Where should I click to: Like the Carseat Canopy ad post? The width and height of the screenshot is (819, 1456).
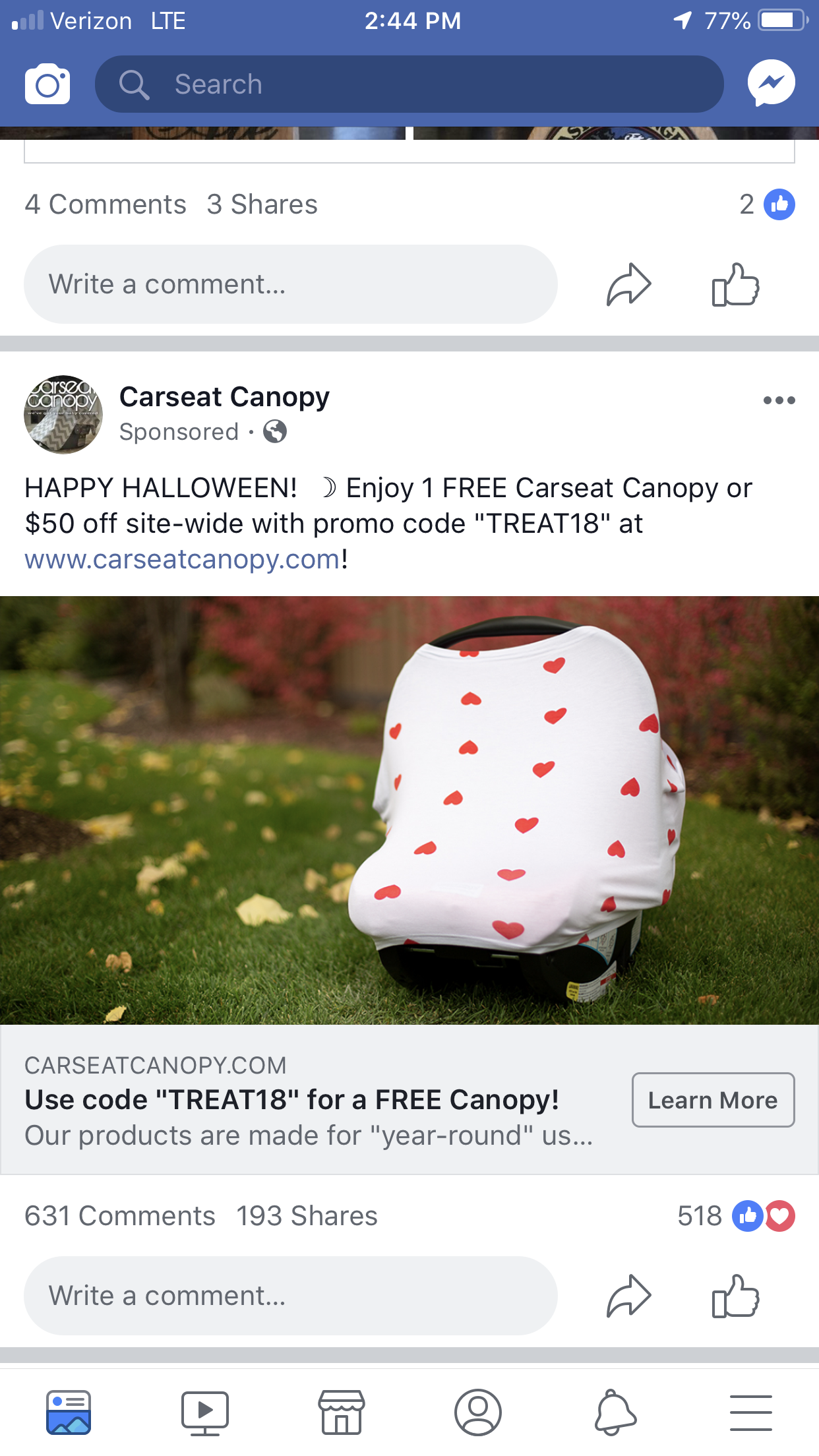pos(735,1296)
